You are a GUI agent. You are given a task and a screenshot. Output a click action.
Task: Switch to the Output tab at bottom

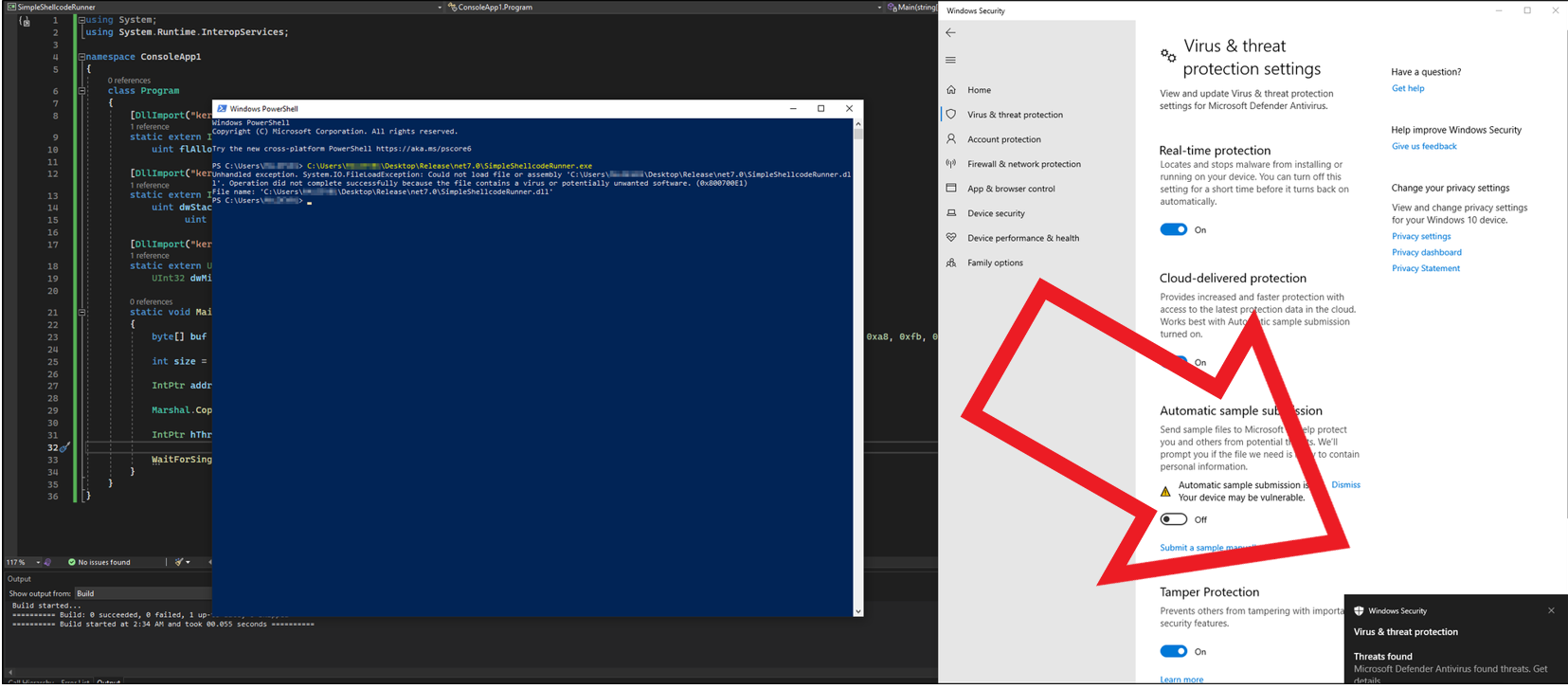[x=108, y=681]
